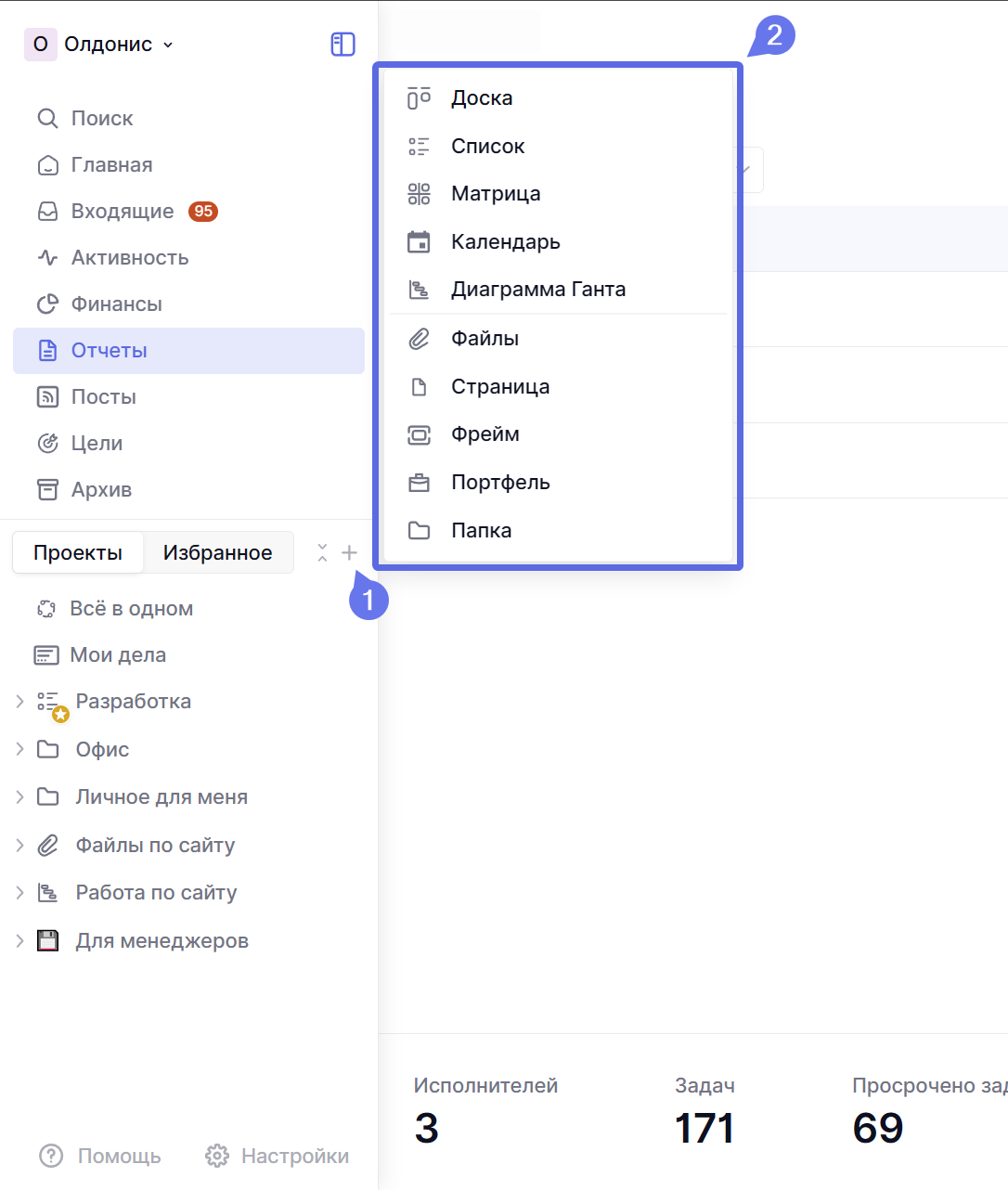
Task: Click the Поиск magnifier icon
Action: pos(47,119)
